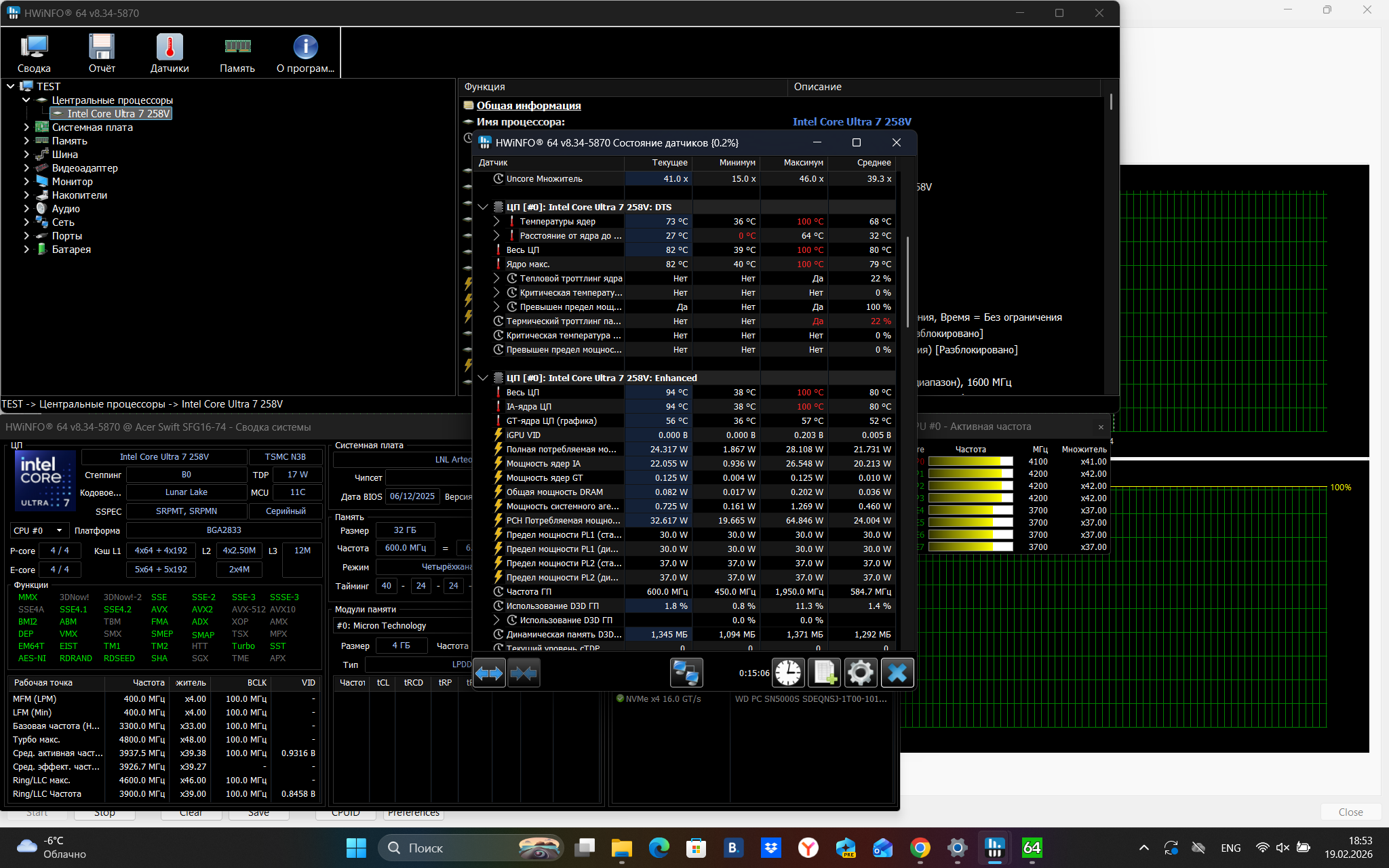Click the Close button at bottom right
This screenshot has width=1389, height=868.
click(x=1350, y=812)
